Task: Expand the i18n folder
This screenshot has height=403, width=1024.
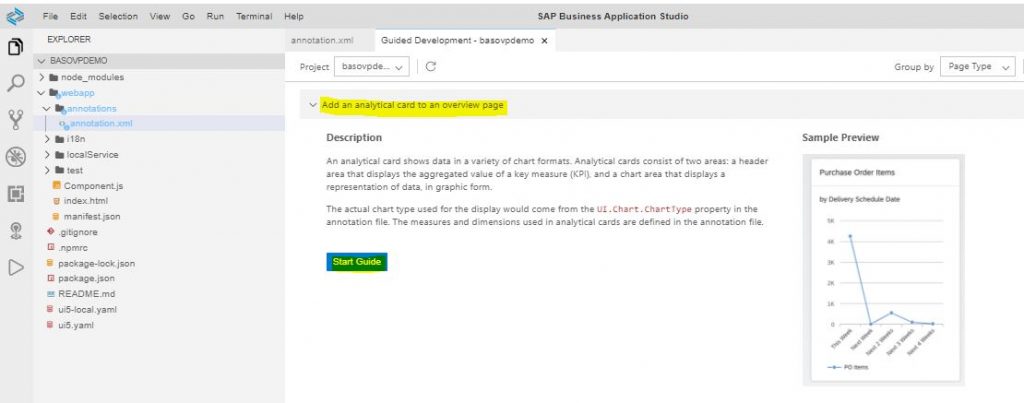Action: click(48, 139)
